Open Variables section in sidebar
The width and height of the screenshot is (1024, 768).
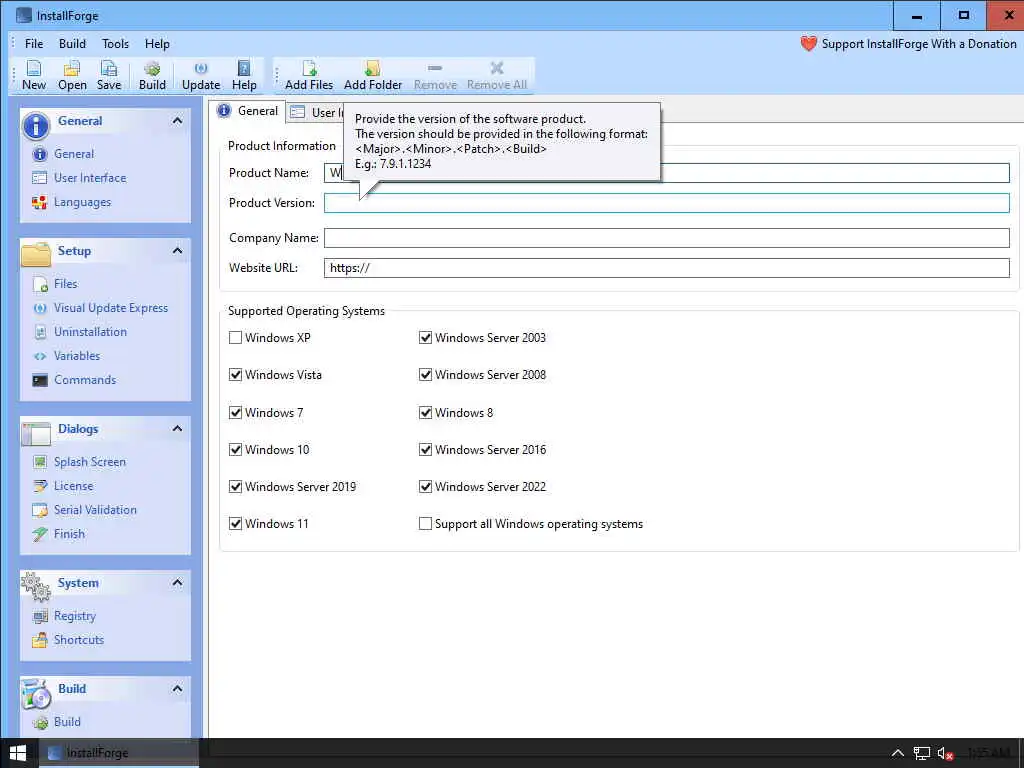click(77, 356)
